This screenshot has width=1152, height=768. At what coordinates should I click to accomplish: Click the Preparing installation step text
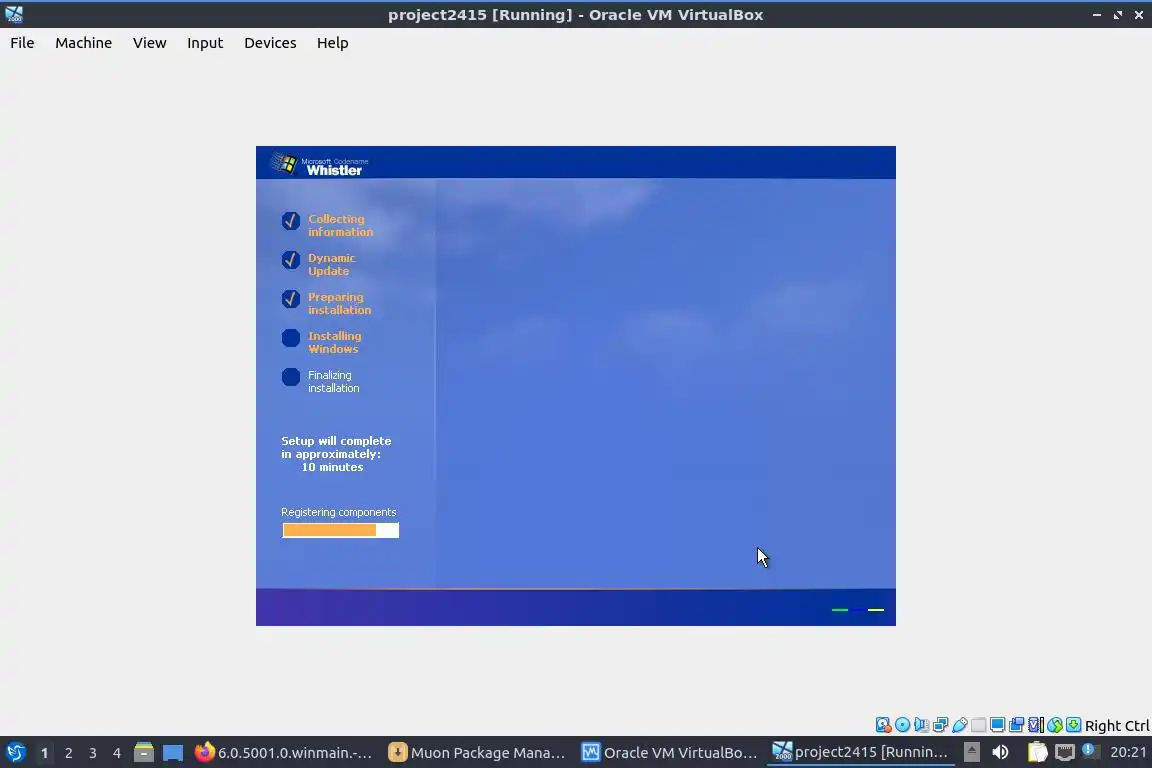click(x=339, y=304)
